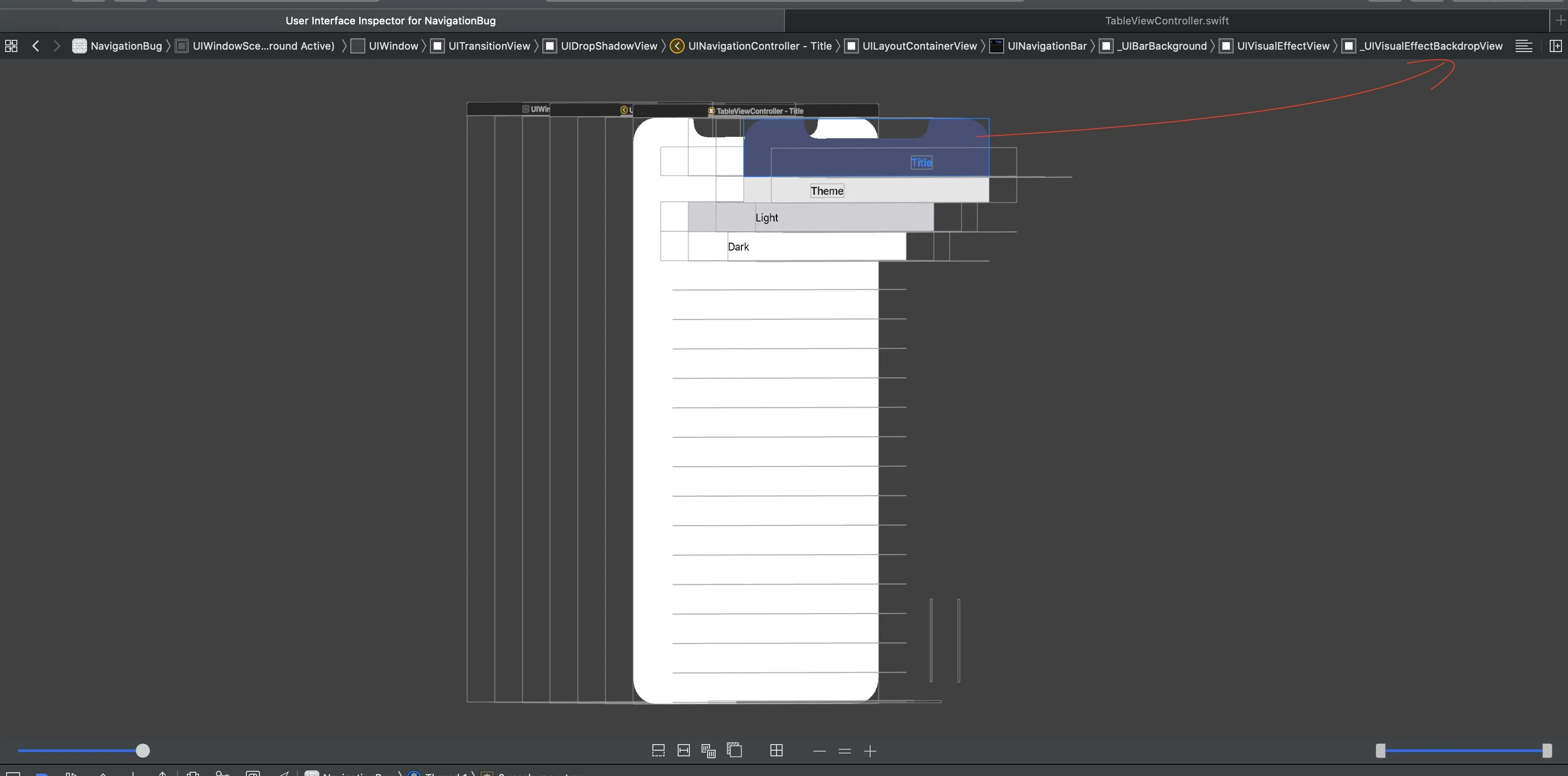Open the UINavigationBar breadcrumb menu

[1046, 45]
